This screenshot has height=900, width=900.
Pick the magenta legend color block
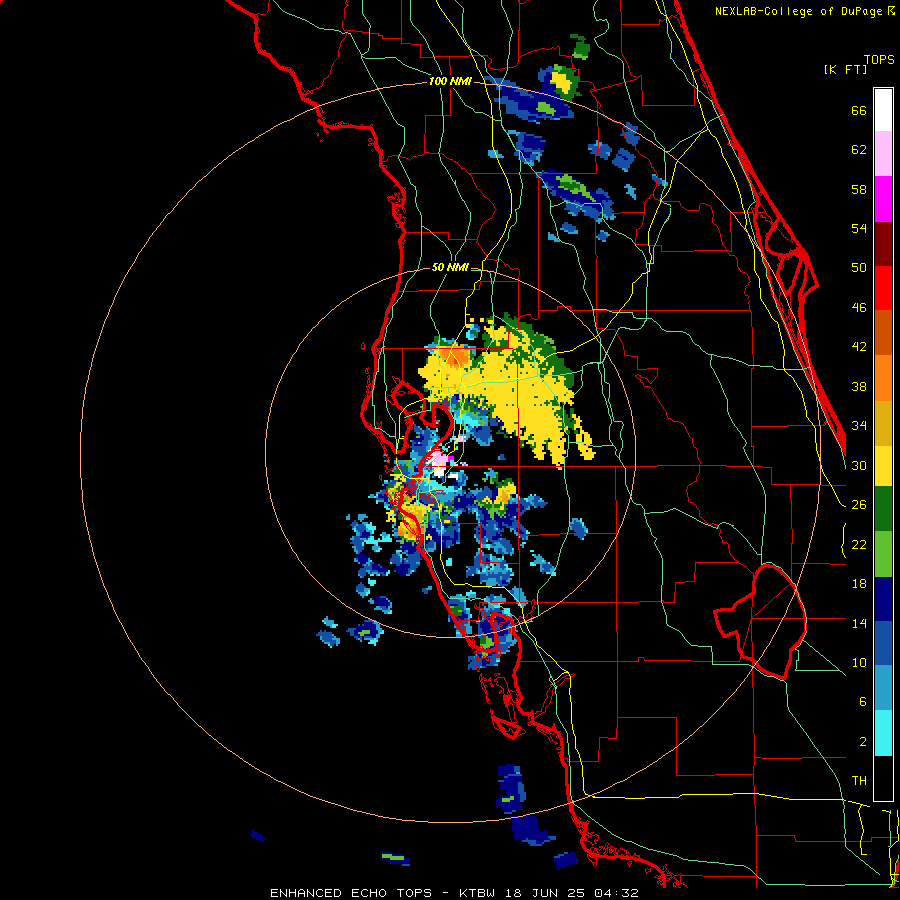pos(883,199)
